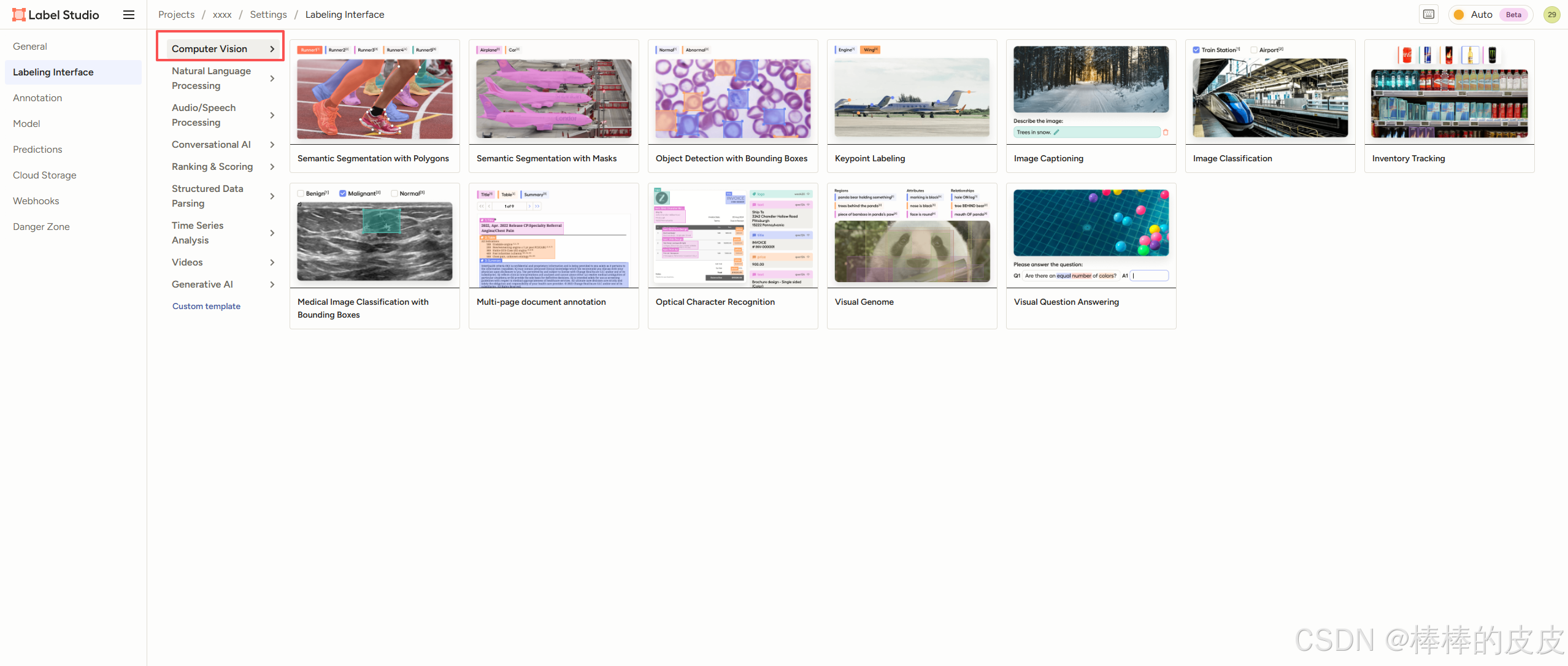1568x666 pixels.
Task: Open the Annotation settings tab
Action: pyautogui.click(x=37, y=98)
